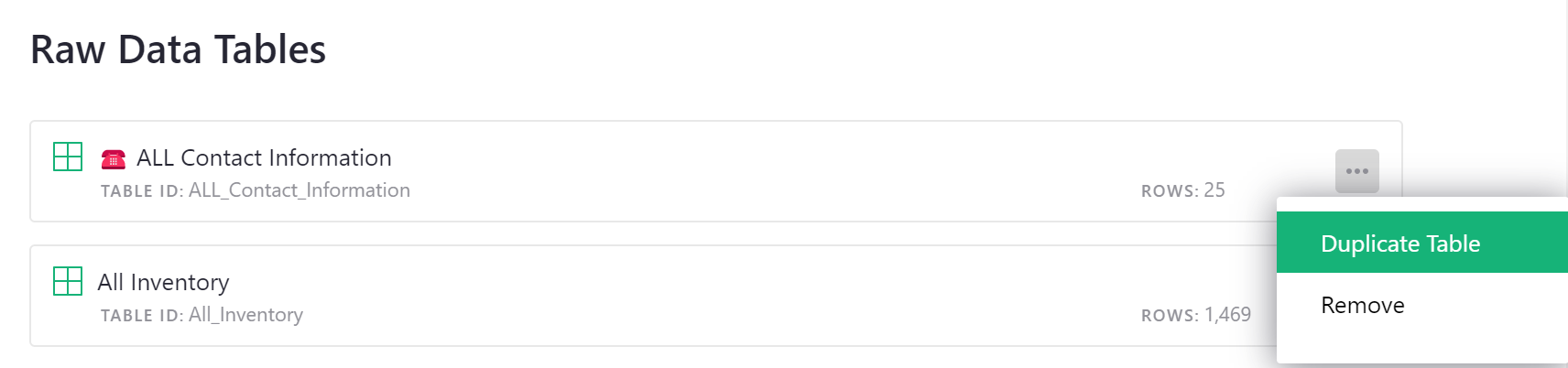Click the ROWS label beside 1,469
Image resolution: width=1568 pixels, height=368 pixels.
[1169, 316]
